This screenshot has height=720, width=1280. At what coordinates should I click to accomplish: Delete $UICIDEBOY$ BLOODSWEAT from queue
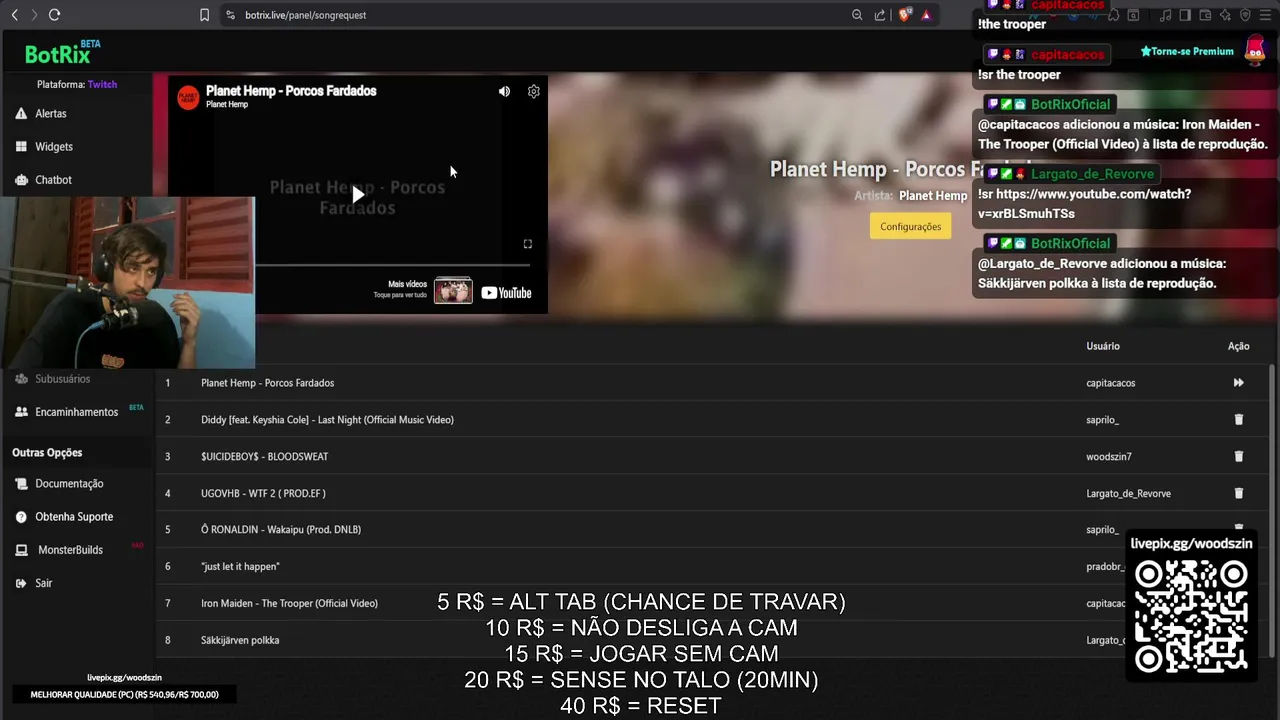pyautogui.click(x=1238, y=457)
